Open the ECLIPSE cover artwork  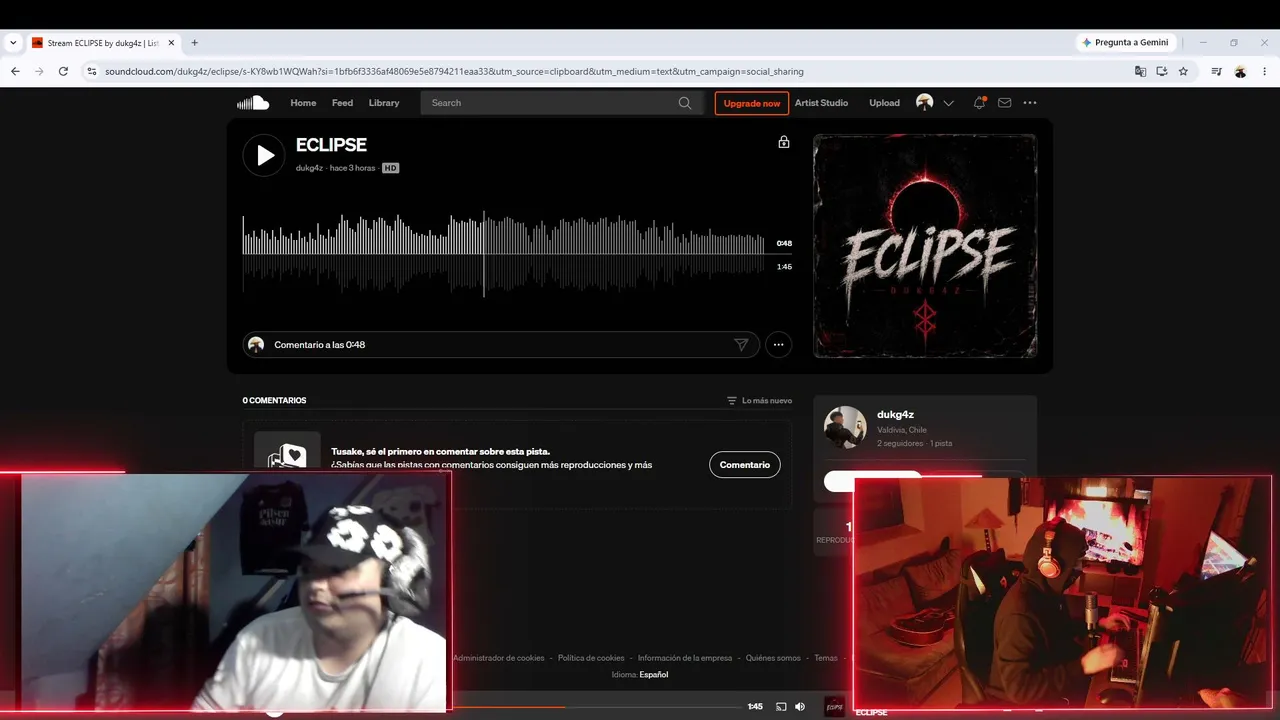click(925, 246)
